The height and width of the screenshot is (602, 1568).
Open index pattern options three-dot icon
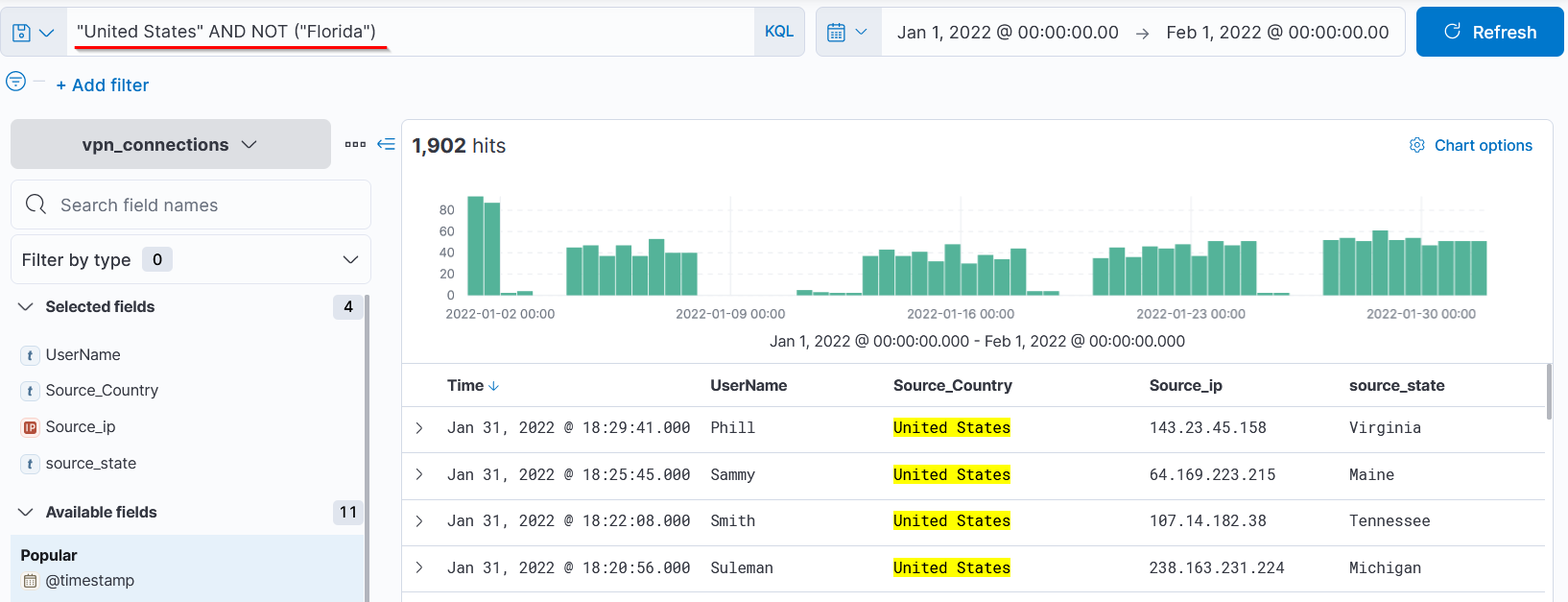click(x=355, y=144)
